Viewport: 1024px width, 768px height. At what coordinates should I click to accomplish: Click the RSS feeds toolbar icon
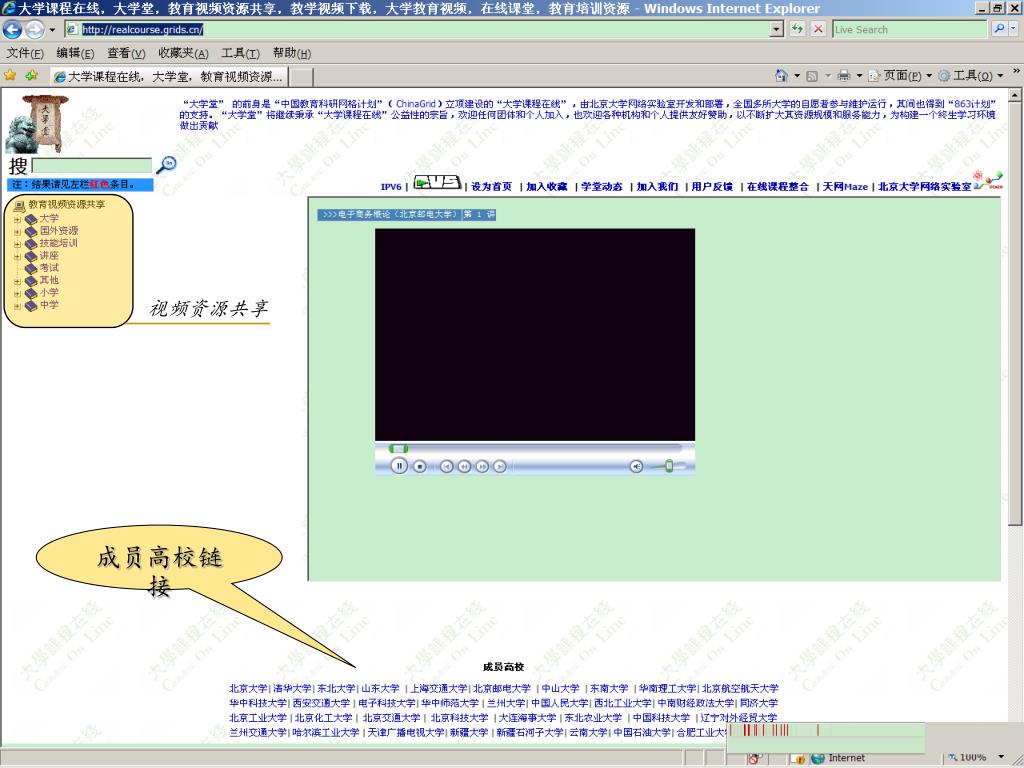point(812,76)
